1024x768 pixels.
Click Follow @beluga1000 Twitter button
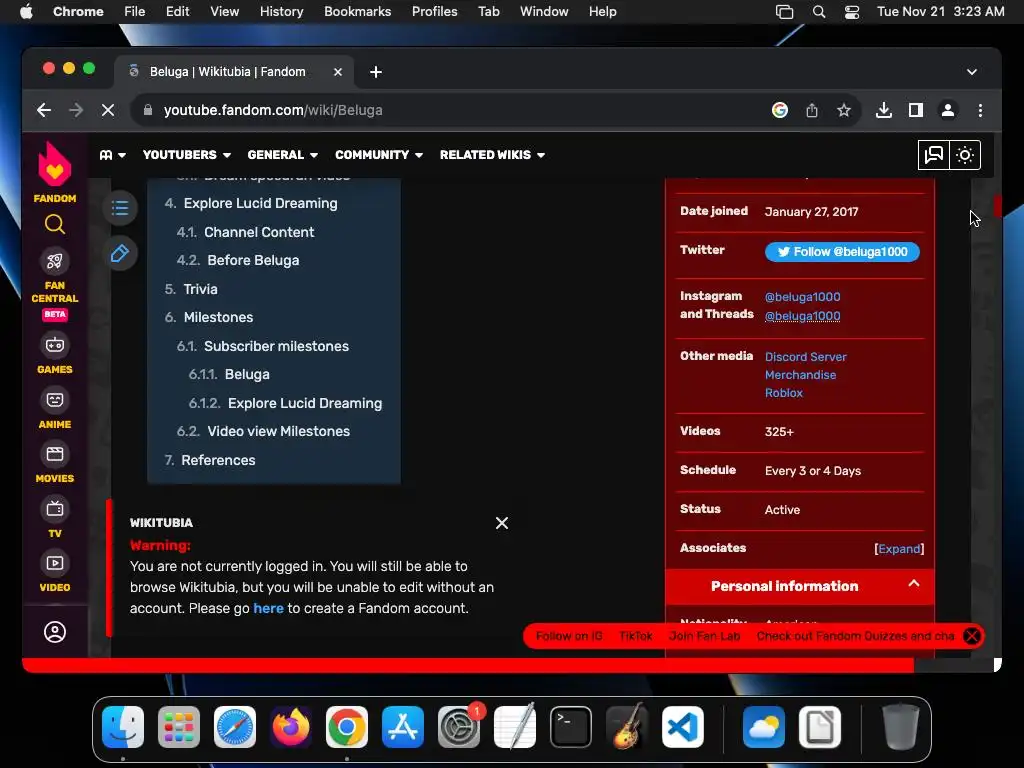[842, 251]
